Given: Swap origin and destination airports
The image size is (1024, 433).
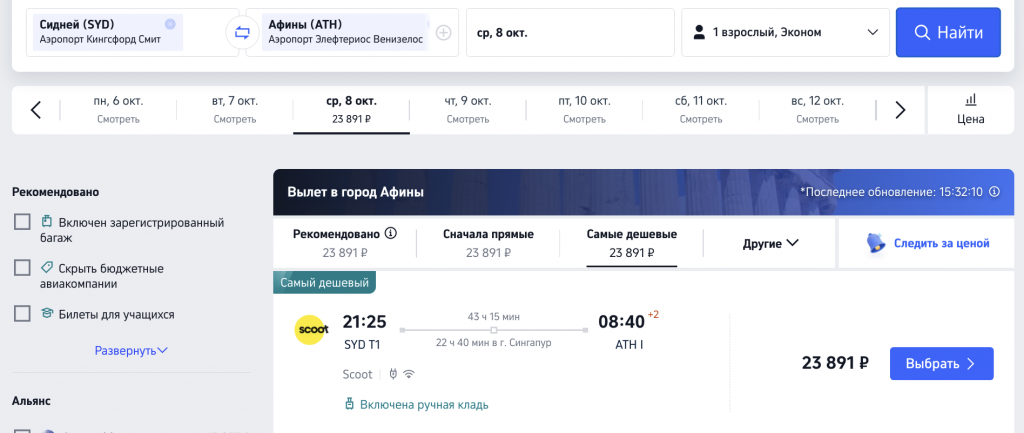Looking at the screenshot, I should click(x=242, y=33).
